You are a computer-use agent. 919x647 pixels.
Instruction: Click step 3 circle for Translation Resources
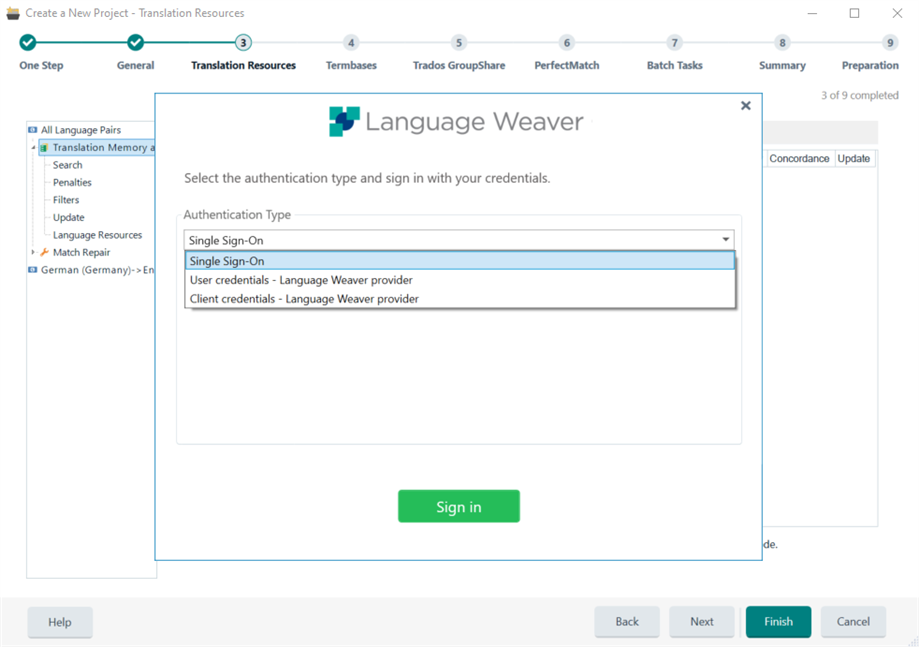pos(243,42)
